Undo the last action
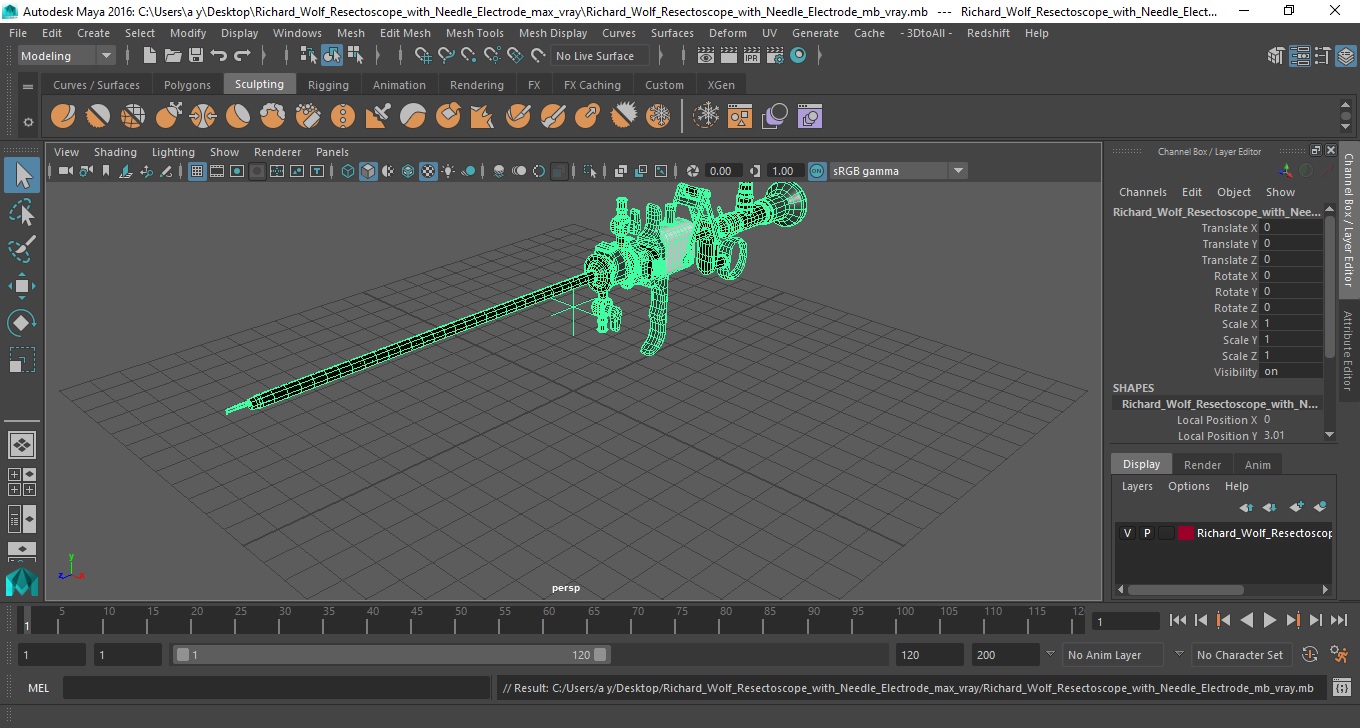 coord(218,56)
